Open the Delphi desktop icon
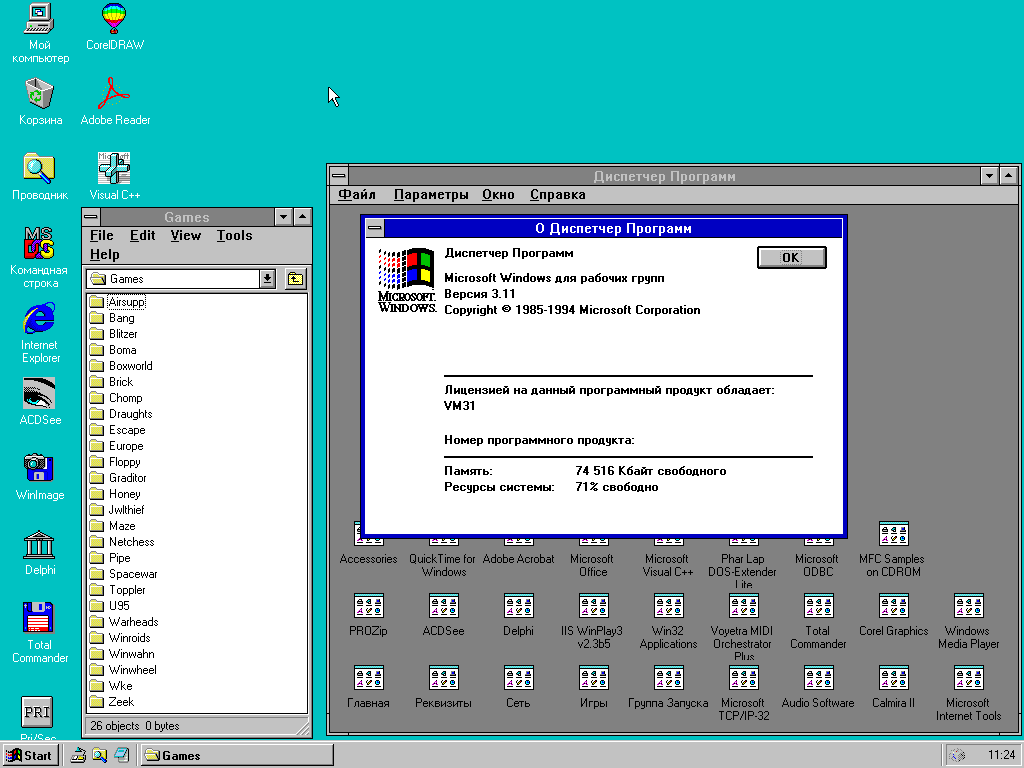The image size is (1024, 768). 40,546
